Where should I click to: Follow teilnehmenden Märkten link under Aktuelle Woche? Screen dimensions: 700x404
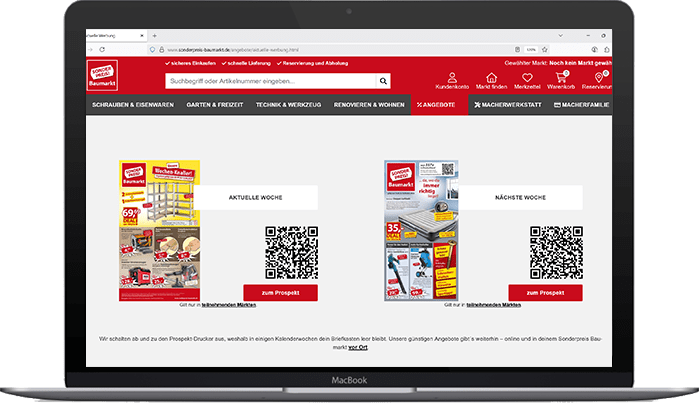229,305
